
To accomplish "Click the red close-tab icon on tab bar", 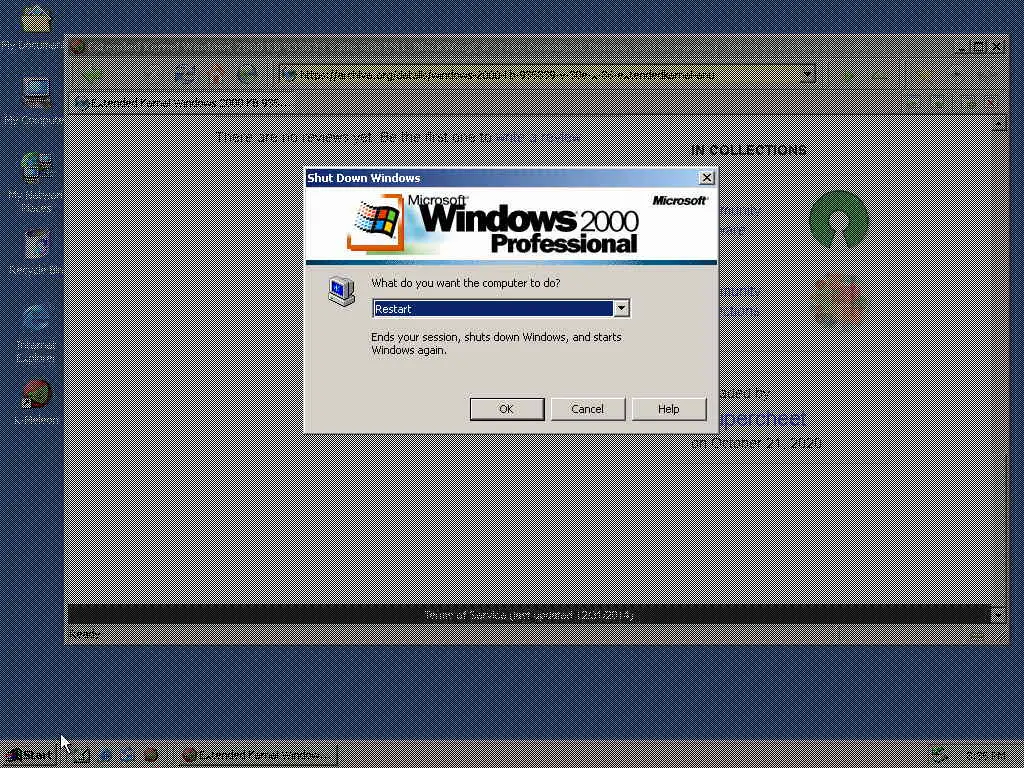I will tap(991, 103).
